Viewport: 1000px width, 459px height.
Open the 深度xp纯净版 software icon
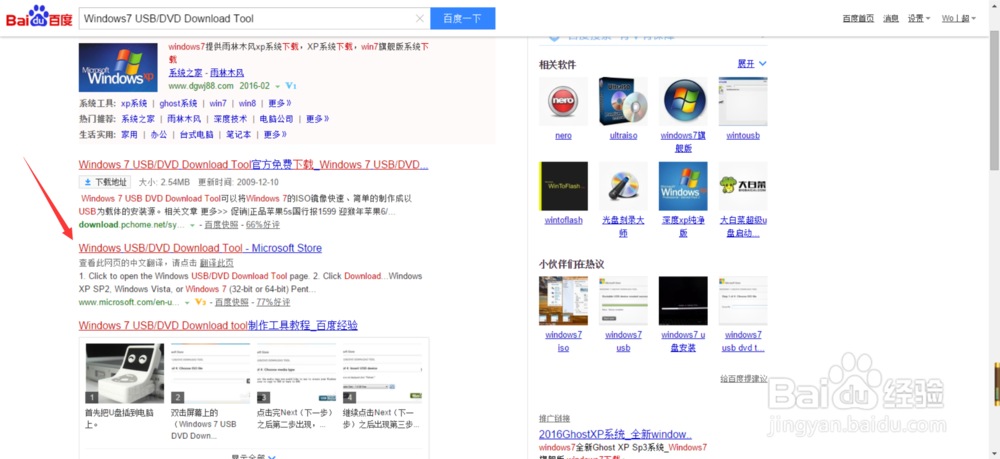[683, 186]
